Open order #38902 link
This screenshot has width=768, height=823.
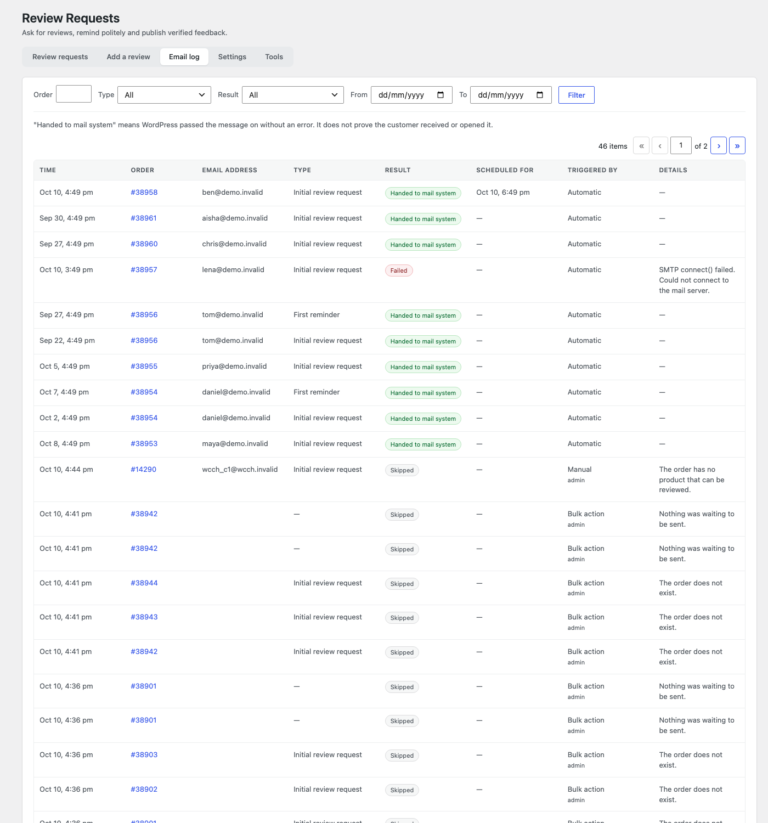(144, 789)
